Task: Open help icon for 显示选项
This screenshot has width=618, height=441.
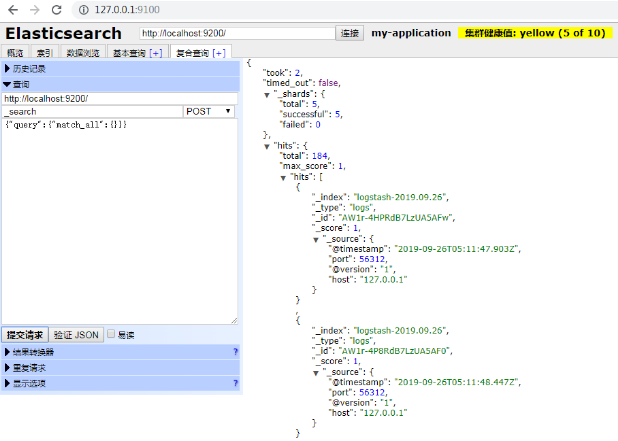Action: point(235,383)
